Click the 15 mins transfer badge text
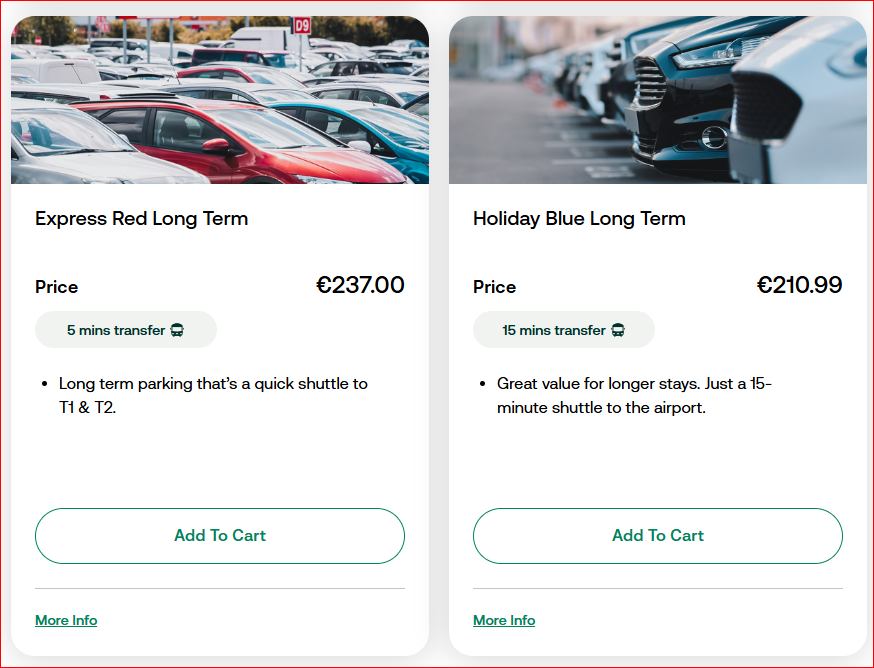Image resolution: width=874 pixels, height=668 pixels. pyautogui.click(x=554, y=330)
